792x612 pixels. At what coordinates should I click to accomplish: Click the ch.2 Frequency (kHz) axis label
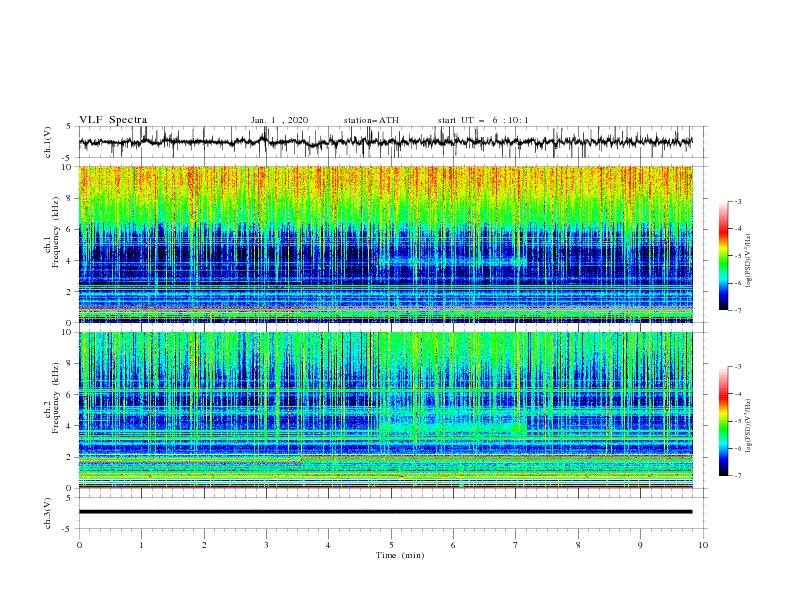[x=52, y=399]
